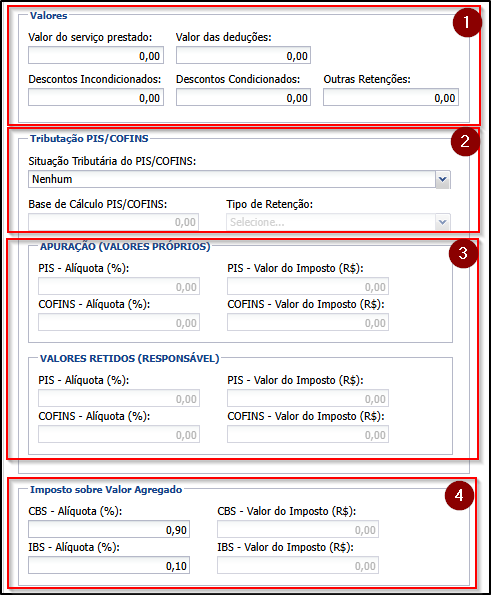The image size is (491, 595).
Task: Click COFINS Valor do Imposto under Valores Retidos
Action: tap(308, 434)
